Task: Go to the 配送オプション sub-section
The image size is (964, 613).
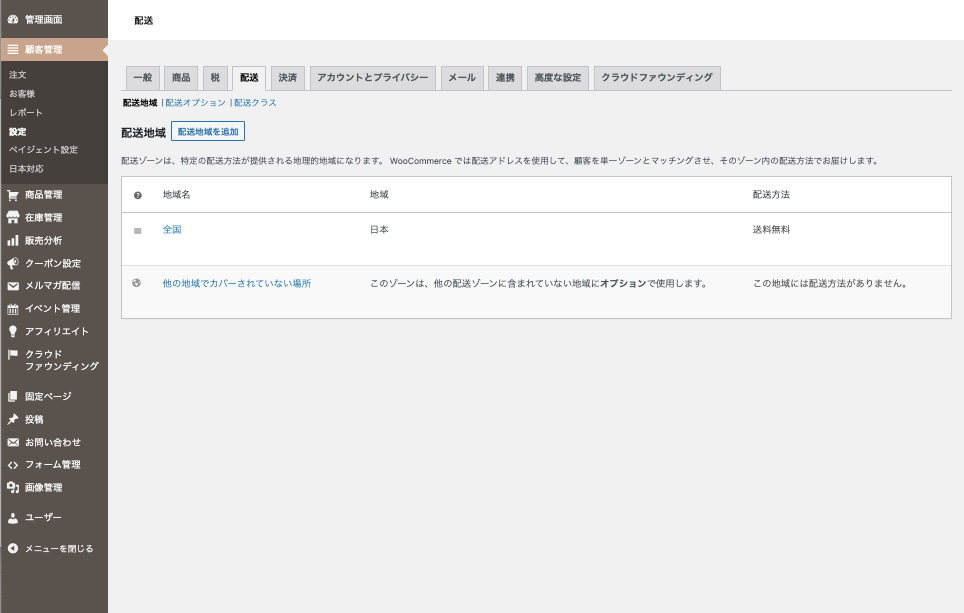Action: (196, 103)
